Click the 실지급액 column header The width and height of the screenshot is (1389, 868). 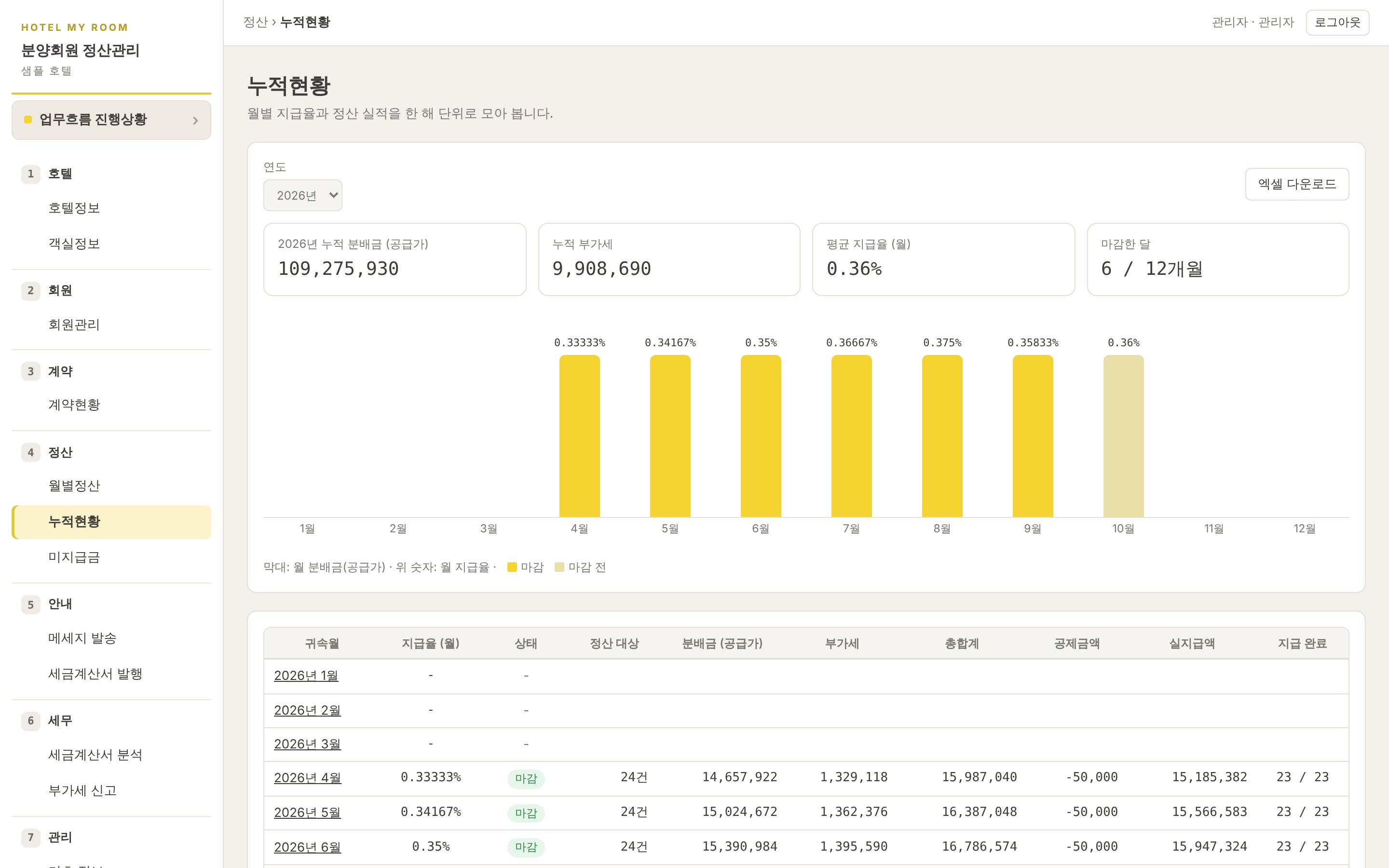coord(1192,644)
